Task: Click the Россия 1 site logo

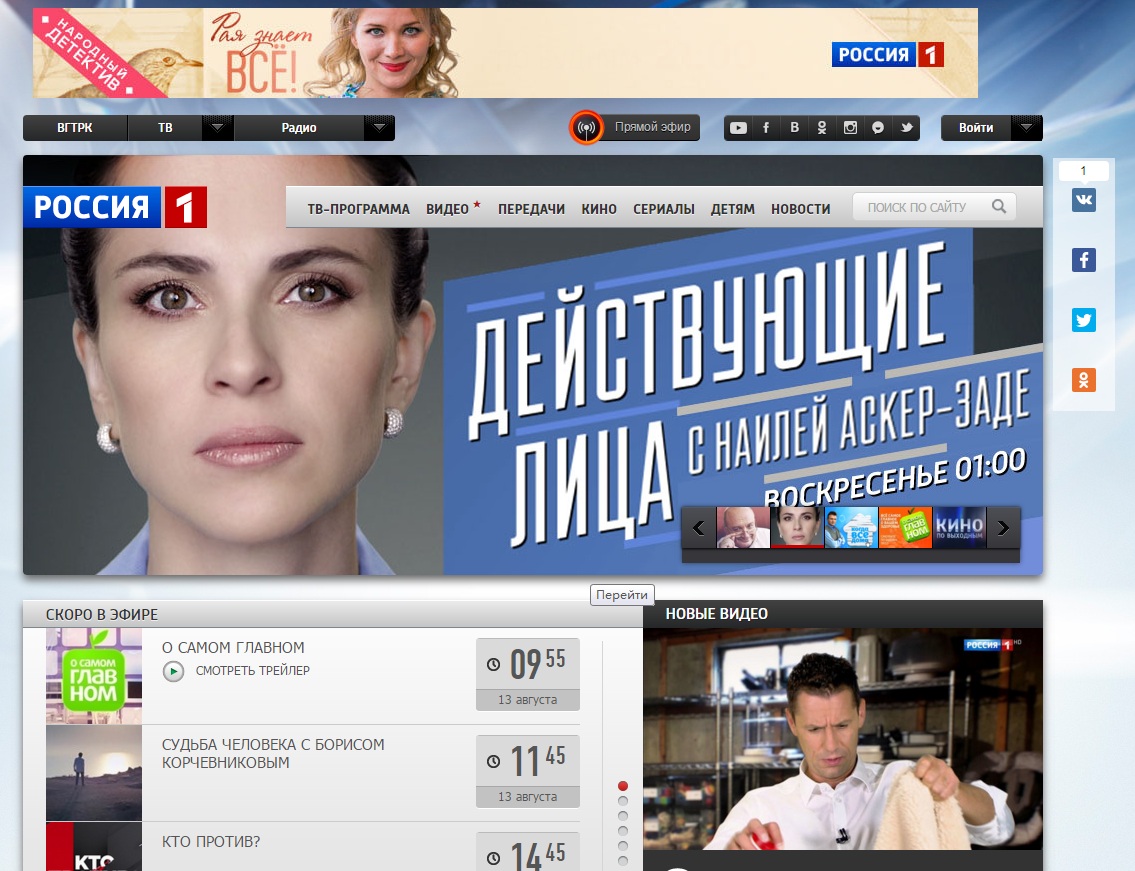Action: click(x=115, y=207)
